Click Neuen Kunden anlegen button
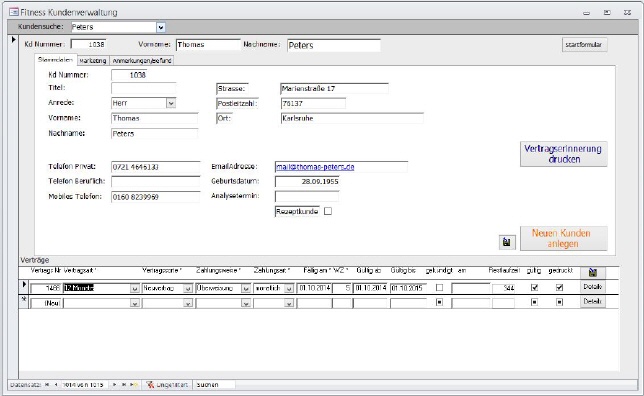This screenshot has width=644, height=396. point(563,238)
